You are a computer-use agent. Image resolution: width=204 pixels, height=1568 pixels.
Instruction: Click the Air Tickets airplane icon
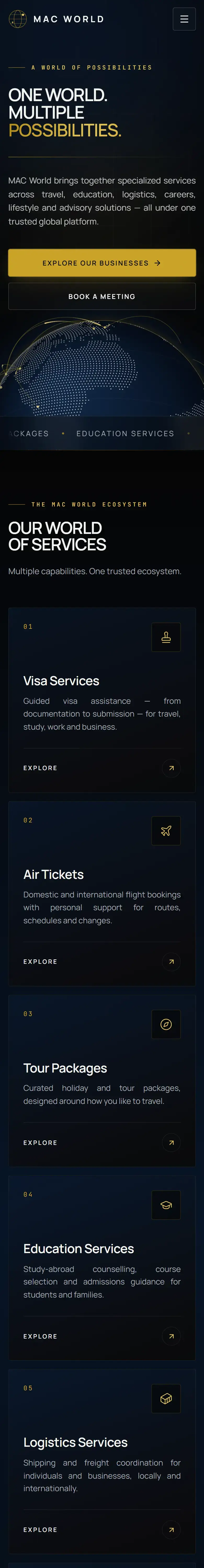tap(166, 831)
